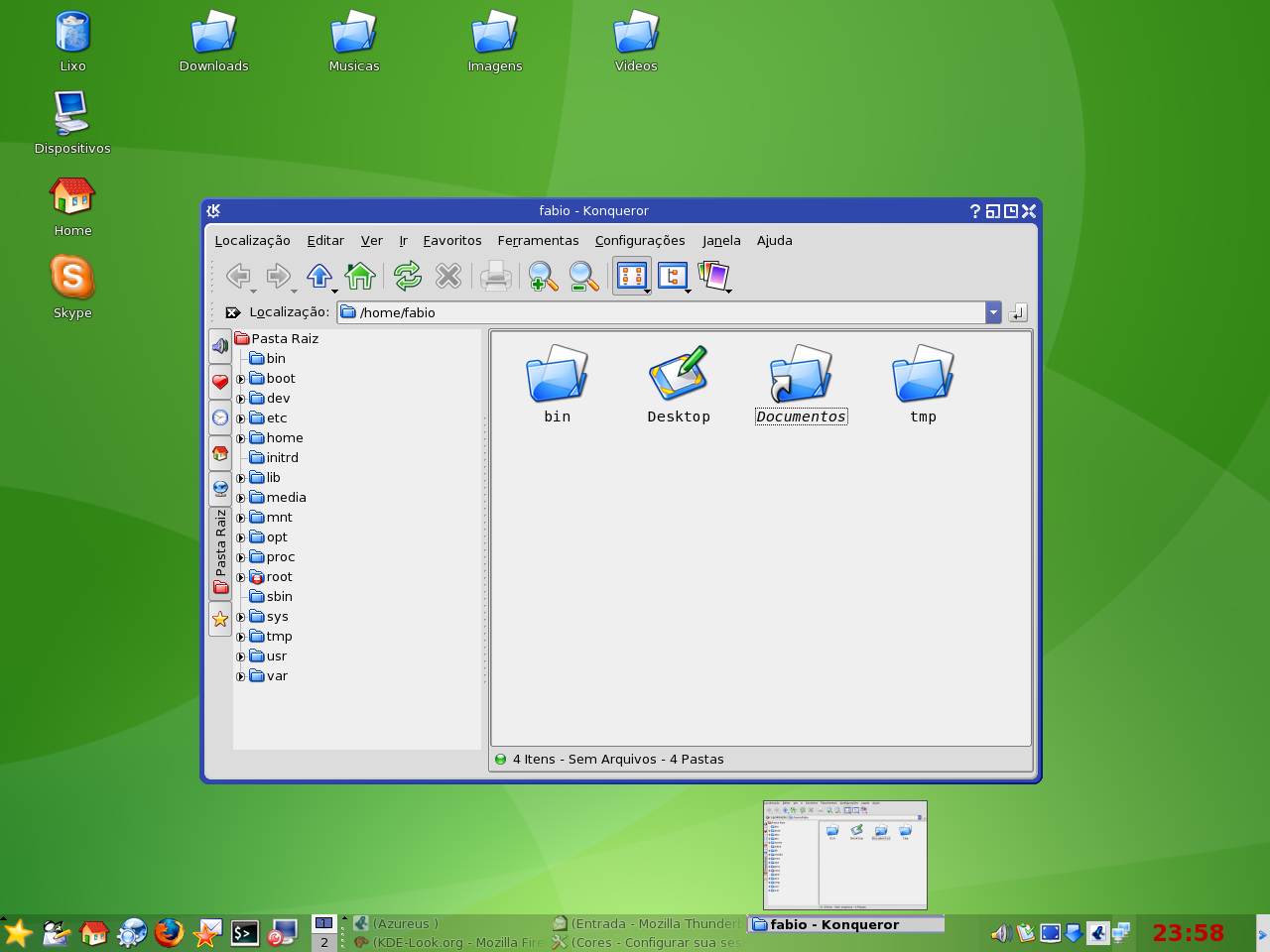Select initrd folder in tree
Viewport: 1270px width, 952px height.
point(274,458)
